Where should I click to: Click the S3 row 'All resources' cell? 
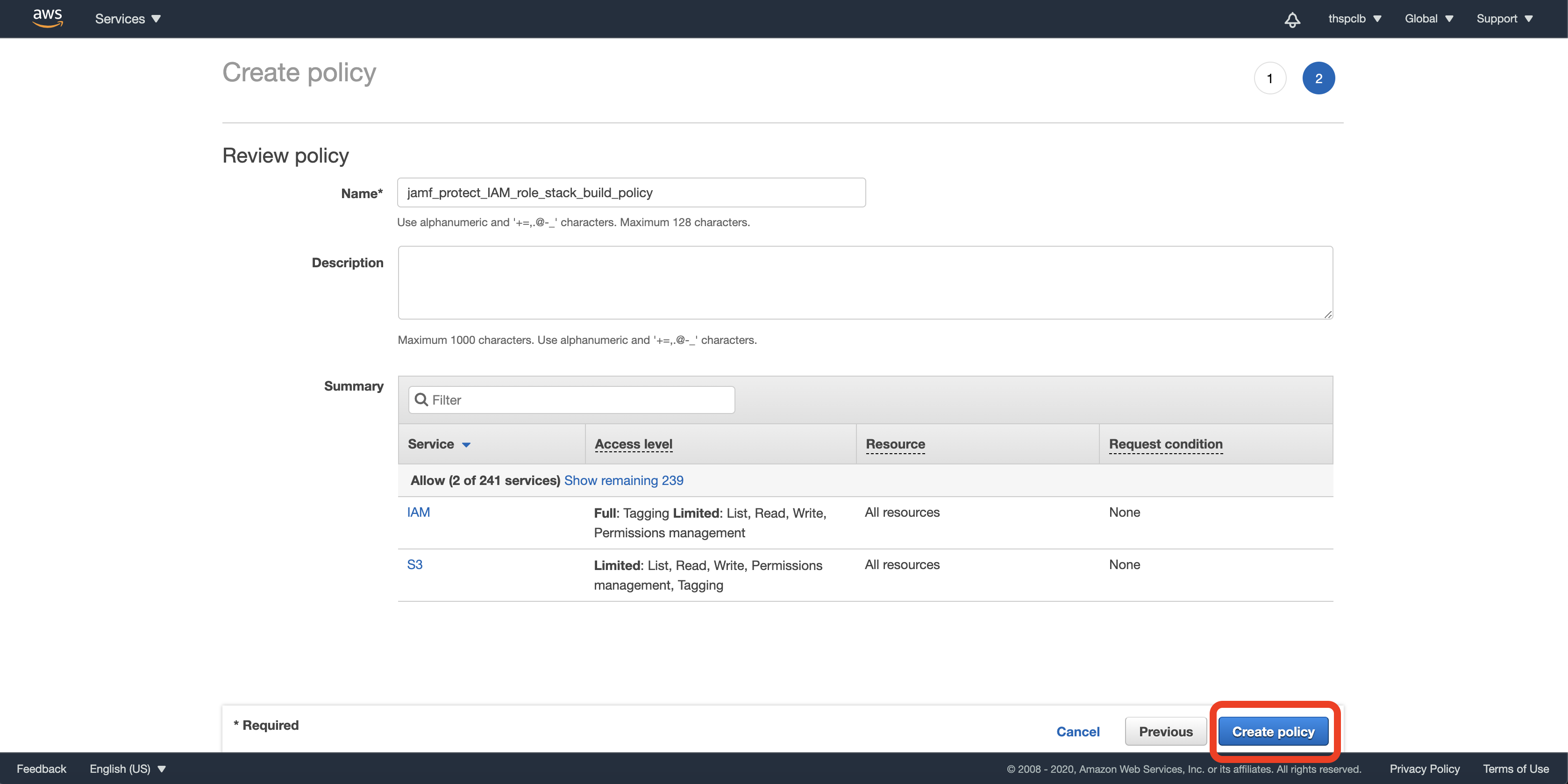point(902,564)
